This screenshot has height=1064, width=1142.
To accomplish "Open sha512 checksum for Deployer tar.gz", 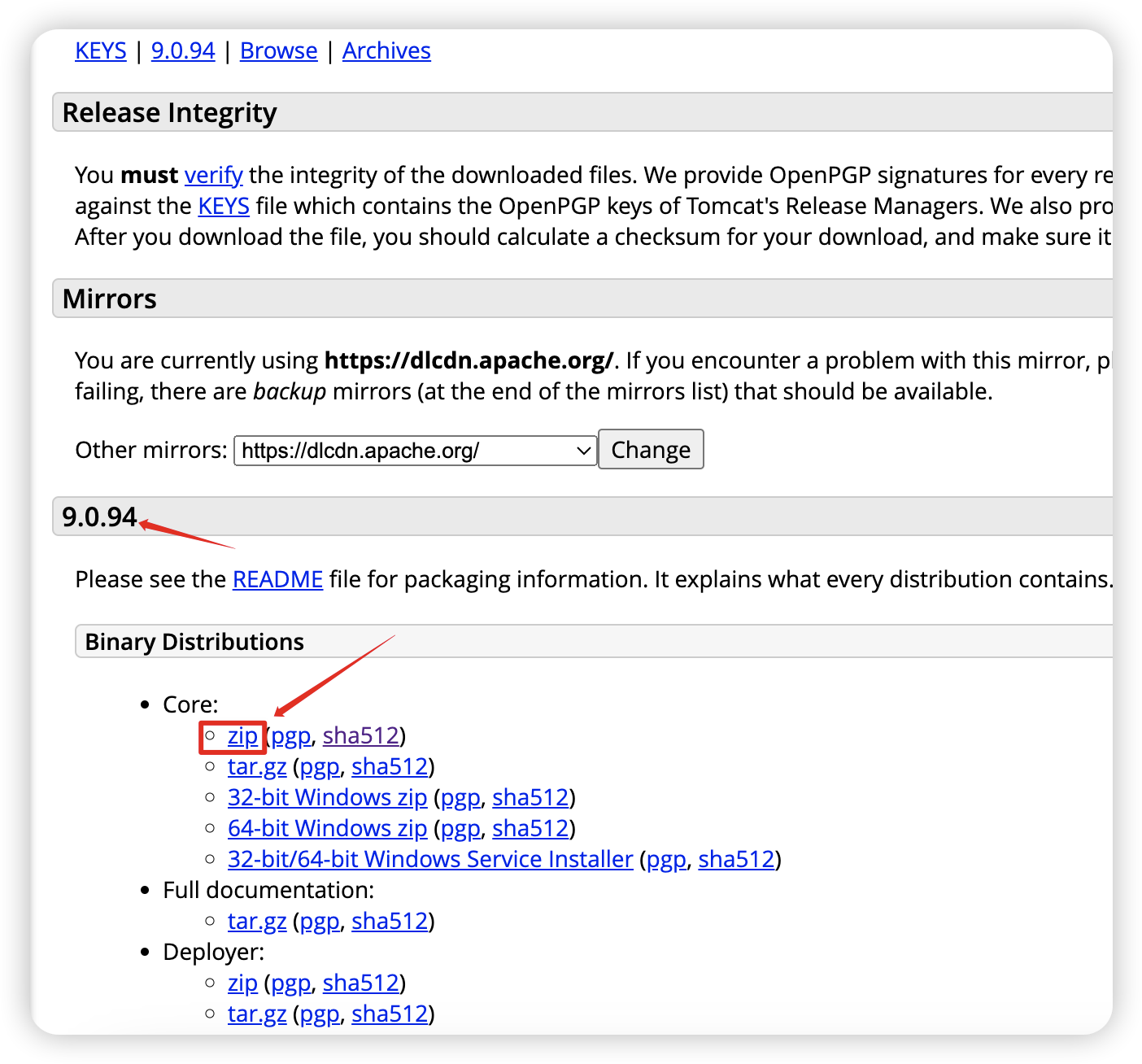I will (x=390, y=1014).
